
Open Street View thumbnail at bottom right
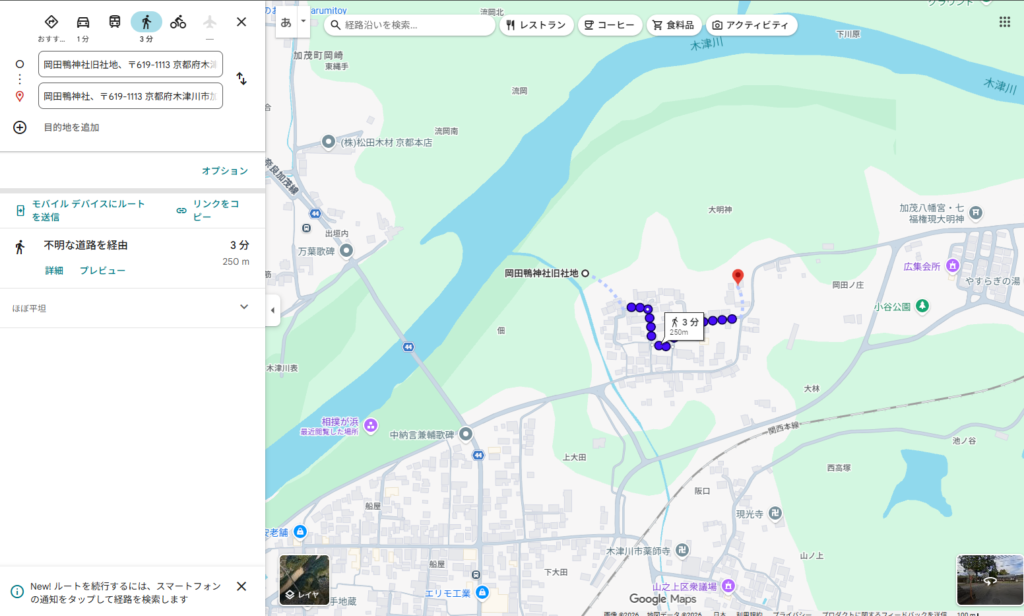click(989, 580)
